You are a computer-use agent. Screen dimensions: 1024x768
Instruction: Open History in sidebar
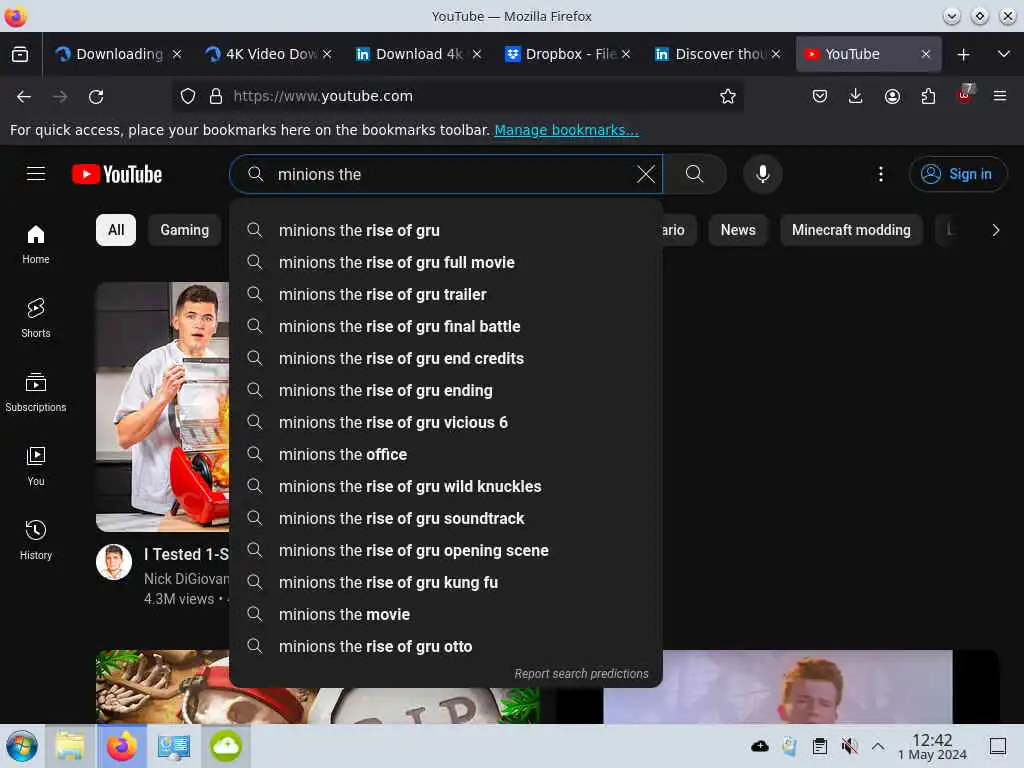36,540
